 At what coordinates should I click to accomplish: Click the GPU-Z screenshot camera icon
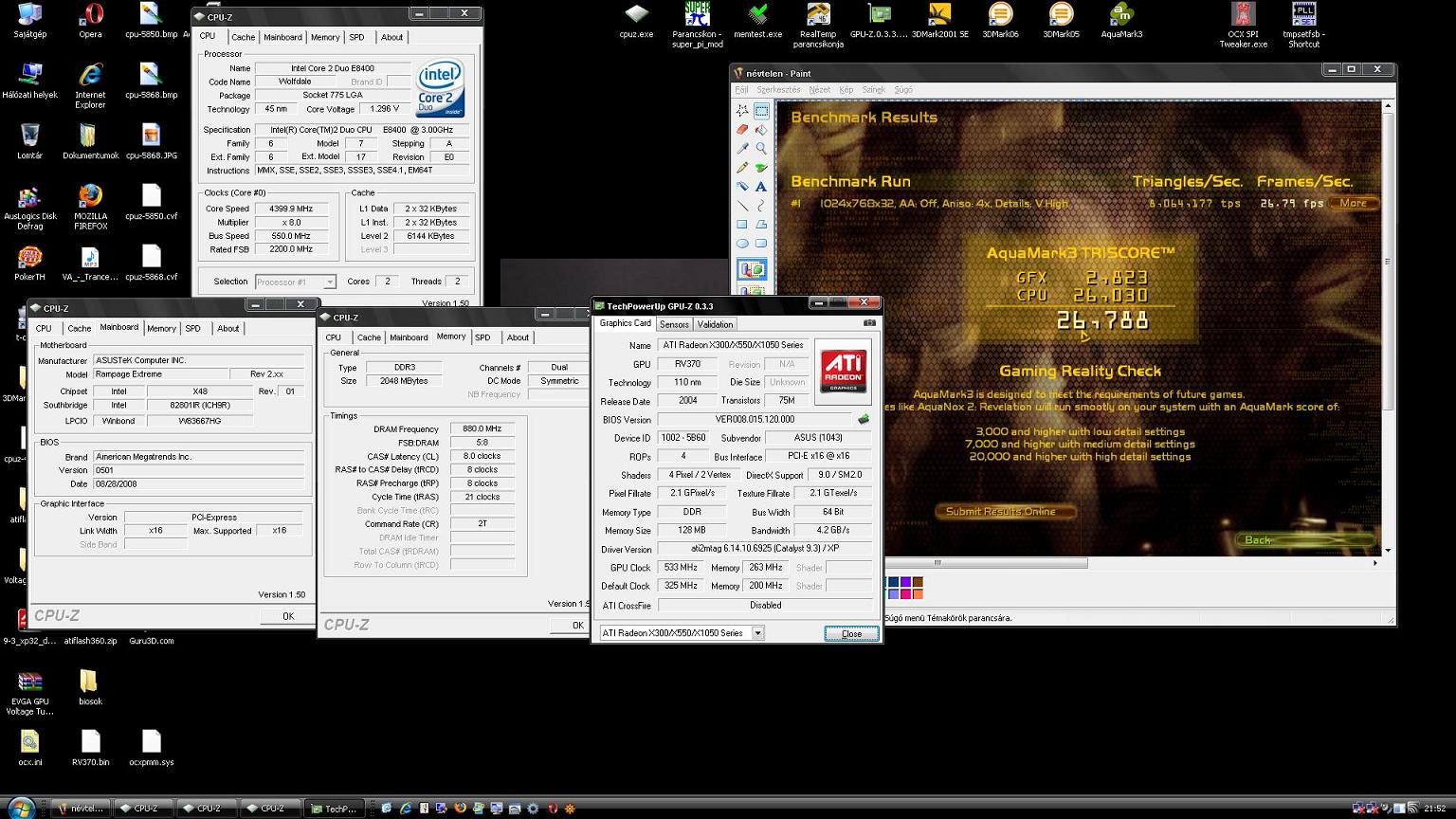(869, 323)
